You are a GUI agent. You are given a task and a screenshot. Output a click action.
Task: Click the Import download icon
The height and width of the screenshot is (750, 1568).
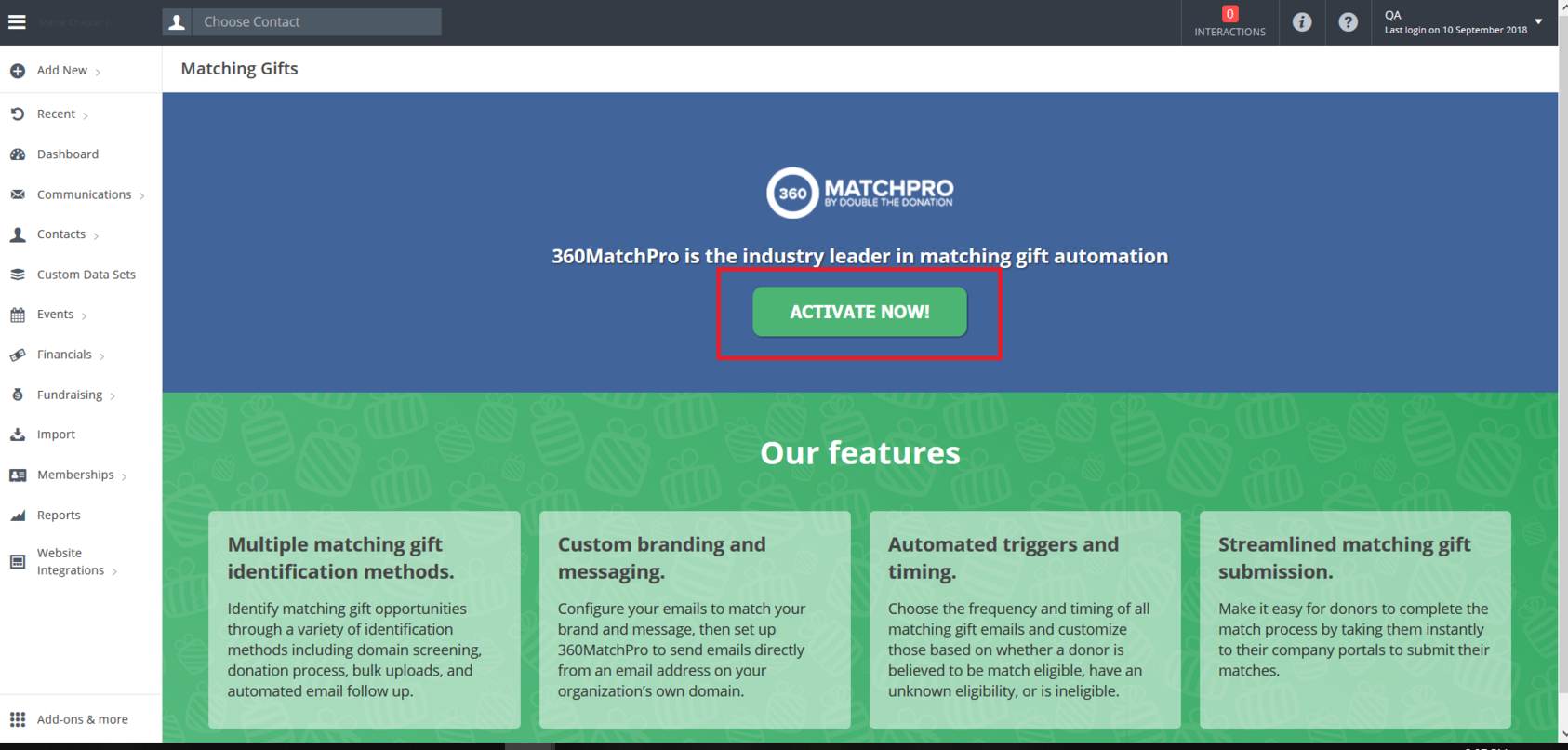tap(18, 435)
